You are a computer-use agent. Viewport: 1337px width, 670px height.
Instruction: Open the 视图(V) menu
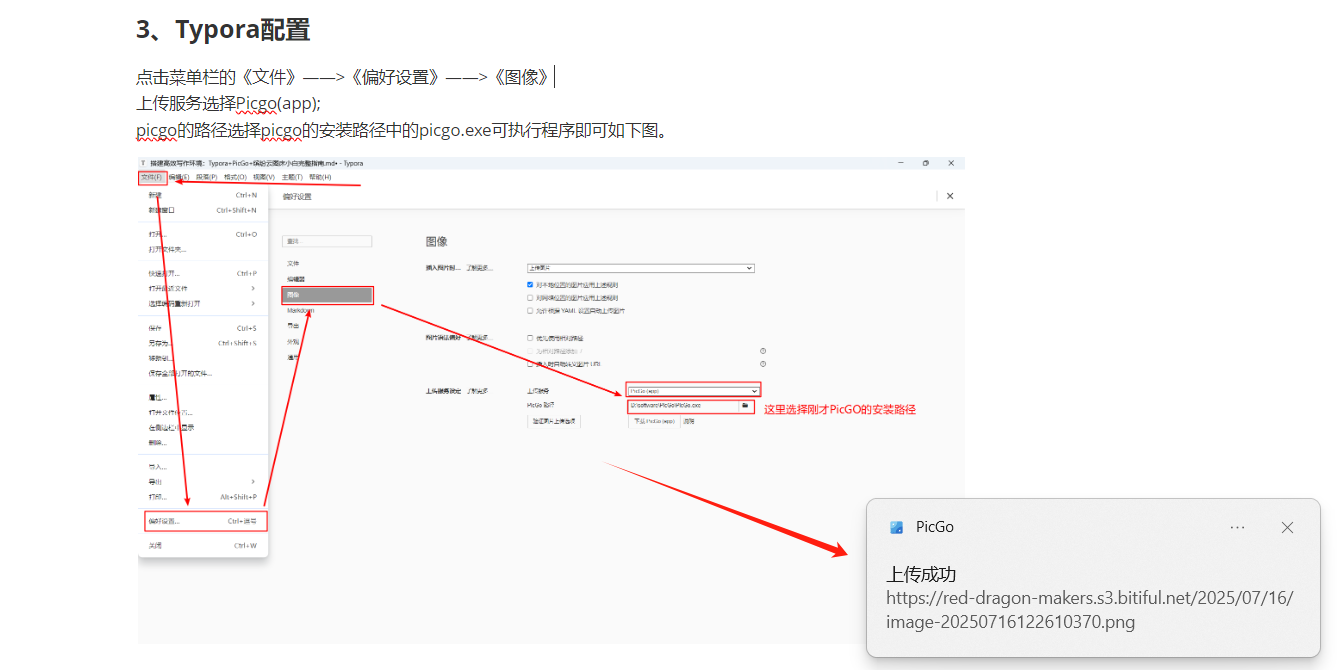click(264, 177)
